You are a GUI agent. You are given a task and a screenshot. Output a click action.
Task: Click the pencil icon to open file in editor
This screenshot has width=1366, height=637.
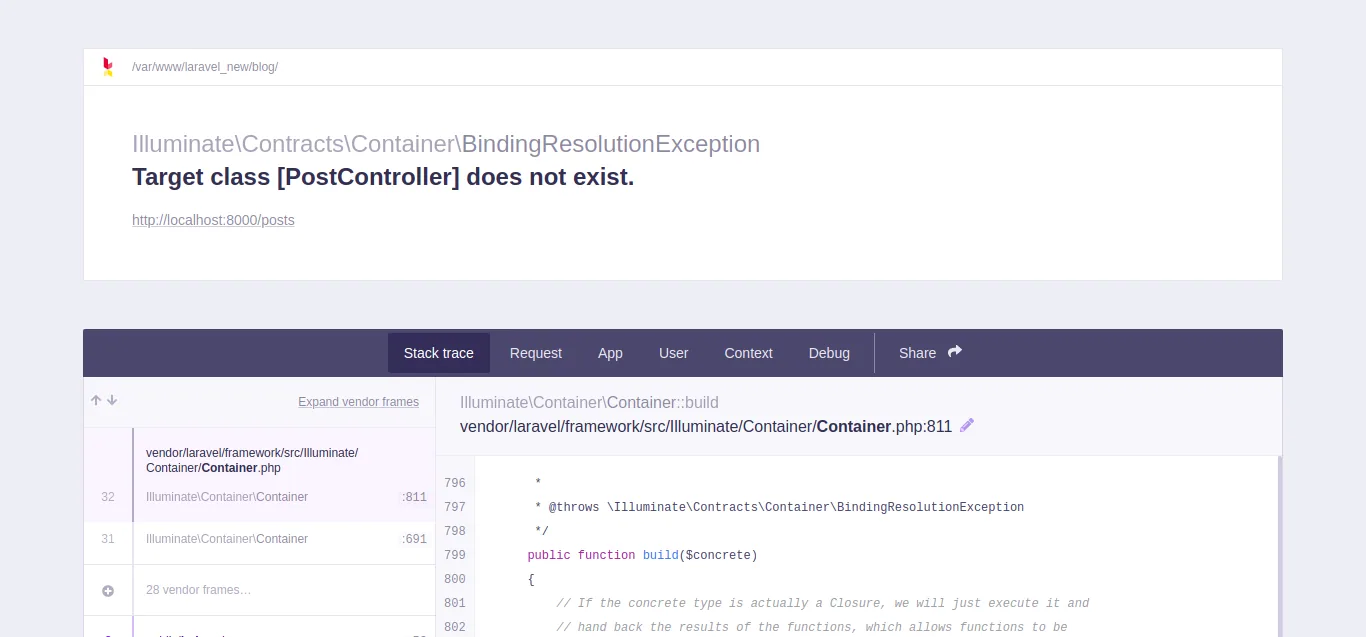[967, 425]
